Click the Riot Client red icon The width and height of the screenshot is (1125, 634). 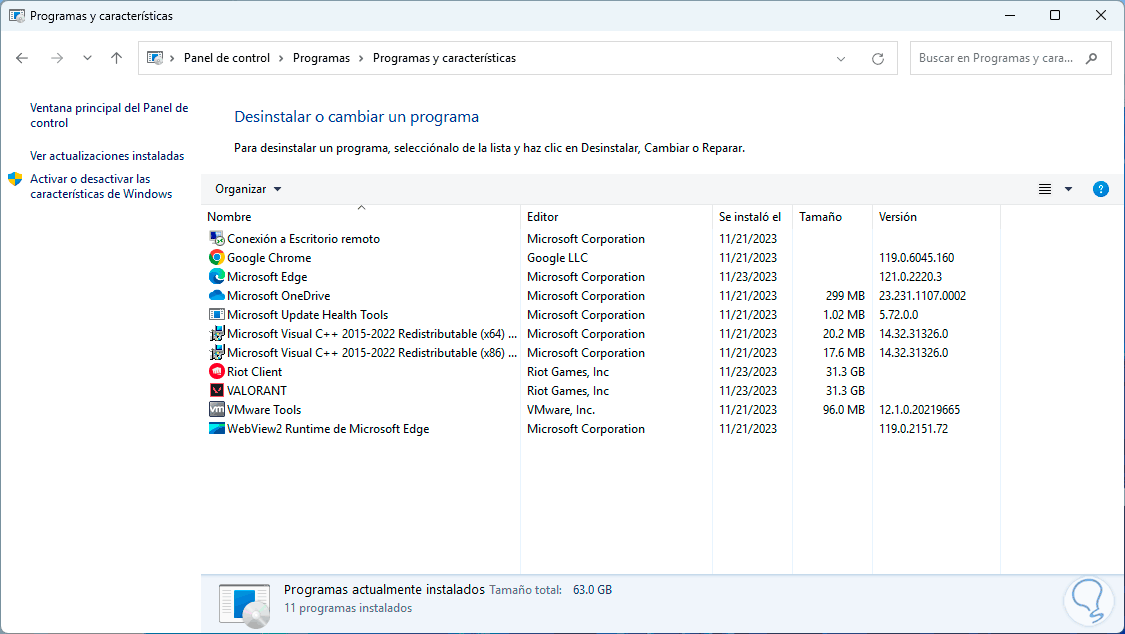click(x=217, y=372)
